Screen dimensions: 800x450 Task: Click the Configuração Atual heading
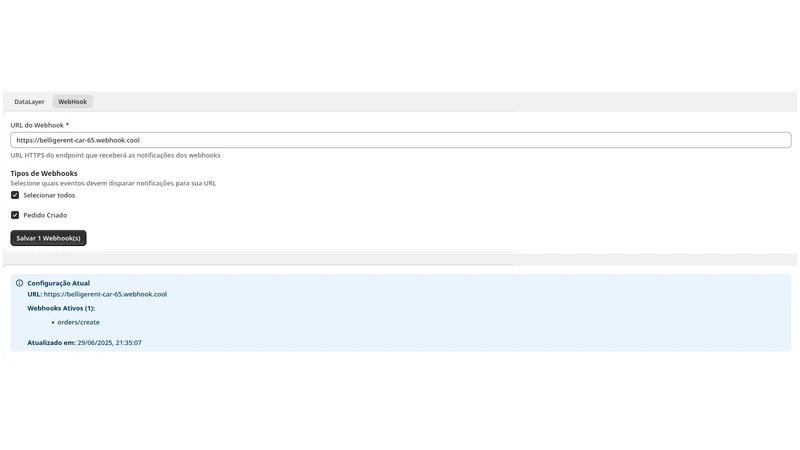tap(59, 283)
